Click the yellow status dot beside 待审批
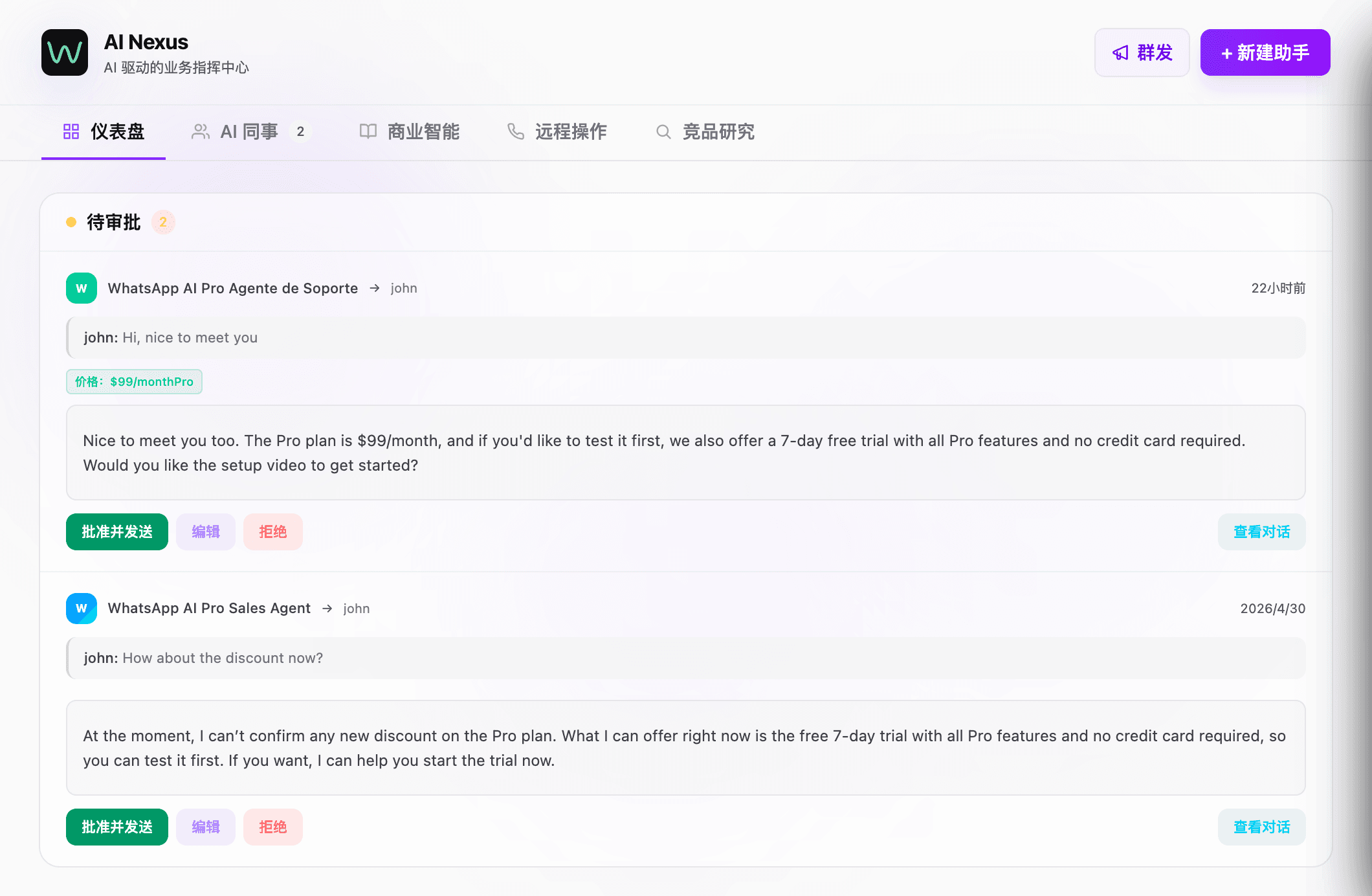Image resolution: width=1372 pixels, height=896 pixels. coord(71,222)
